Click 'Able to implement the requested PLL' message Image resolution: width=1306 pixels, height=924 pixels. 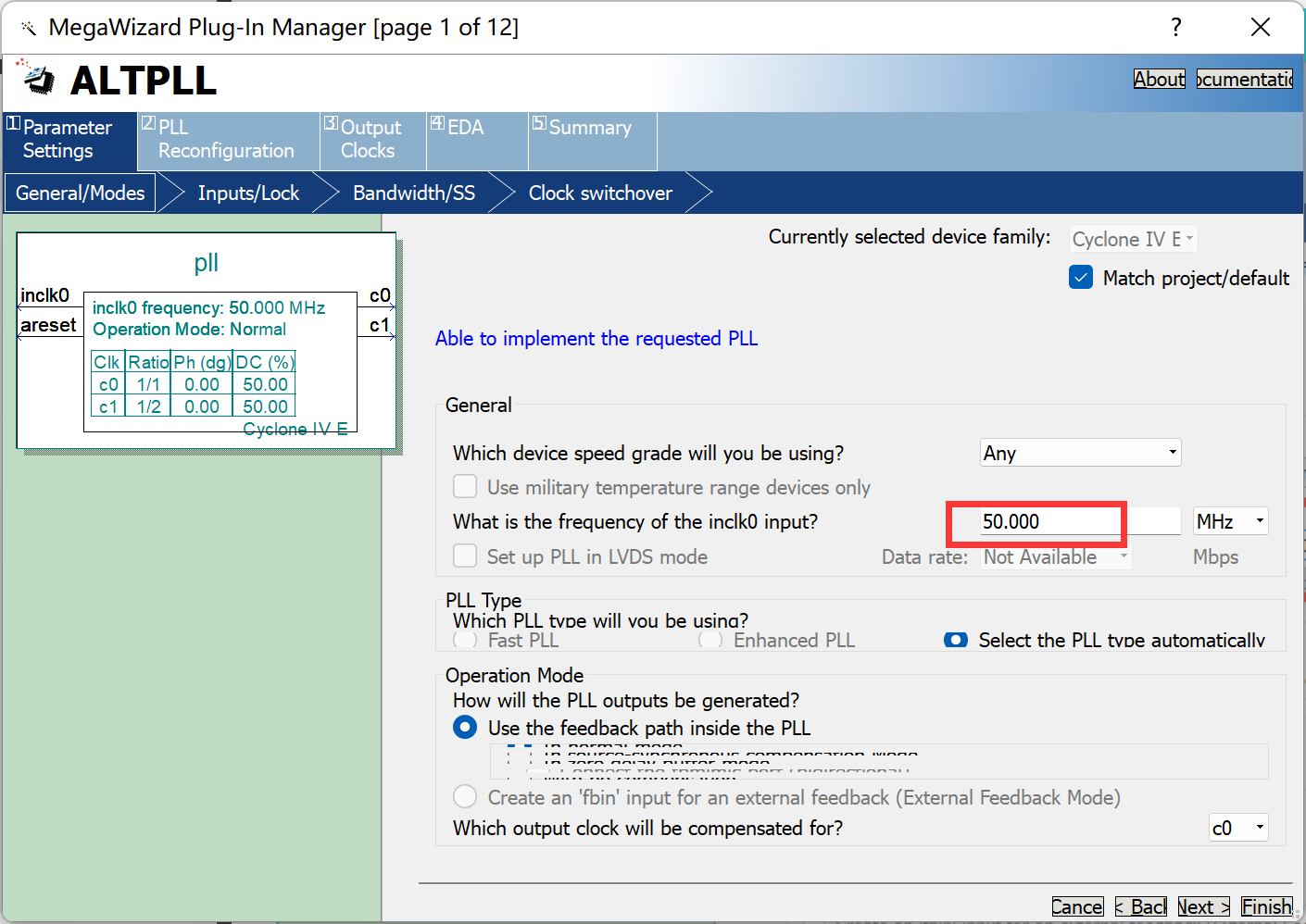(x=596, y=338)
